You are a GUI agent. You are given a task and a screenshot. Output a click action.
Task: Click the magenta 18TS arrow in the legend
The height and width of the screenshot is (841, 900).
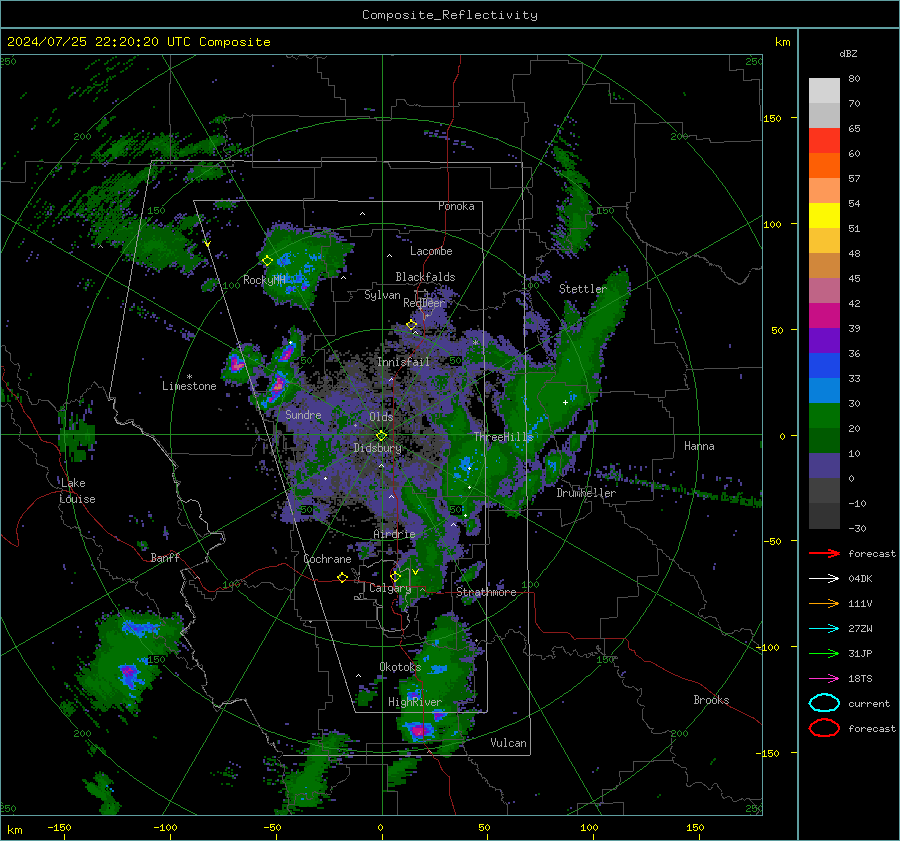824,679
